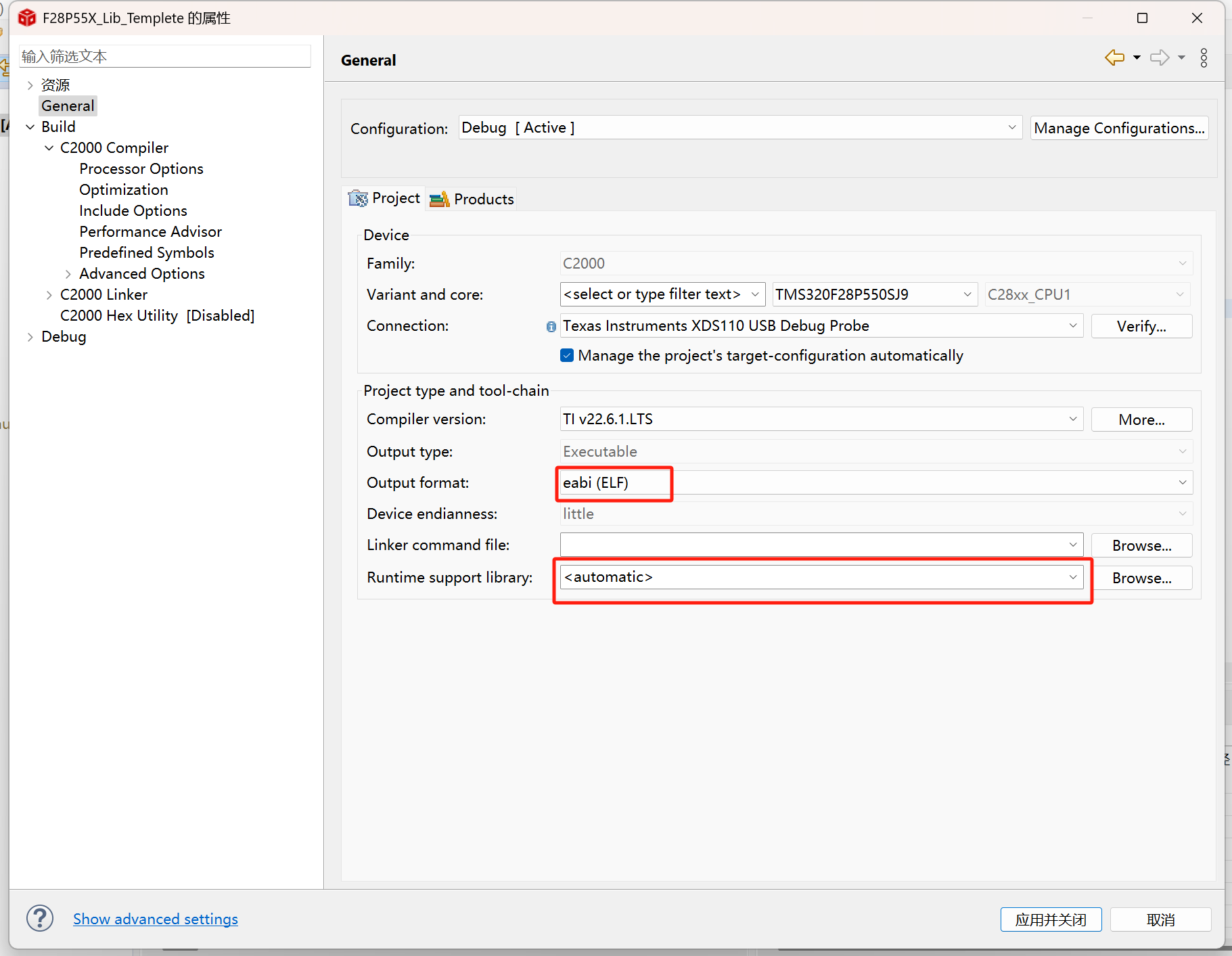Select the Debug tree label

pos(64,336)
